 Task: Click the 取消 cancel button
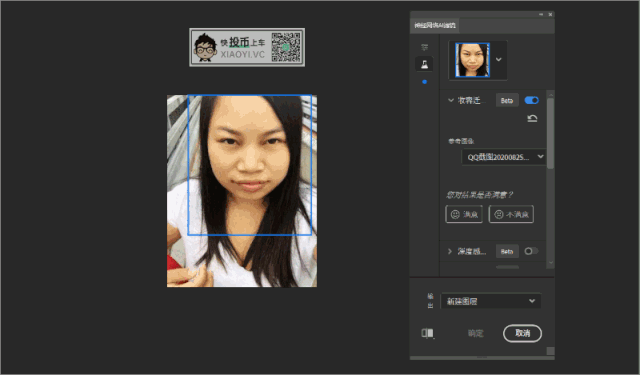(x=522, y=333)
